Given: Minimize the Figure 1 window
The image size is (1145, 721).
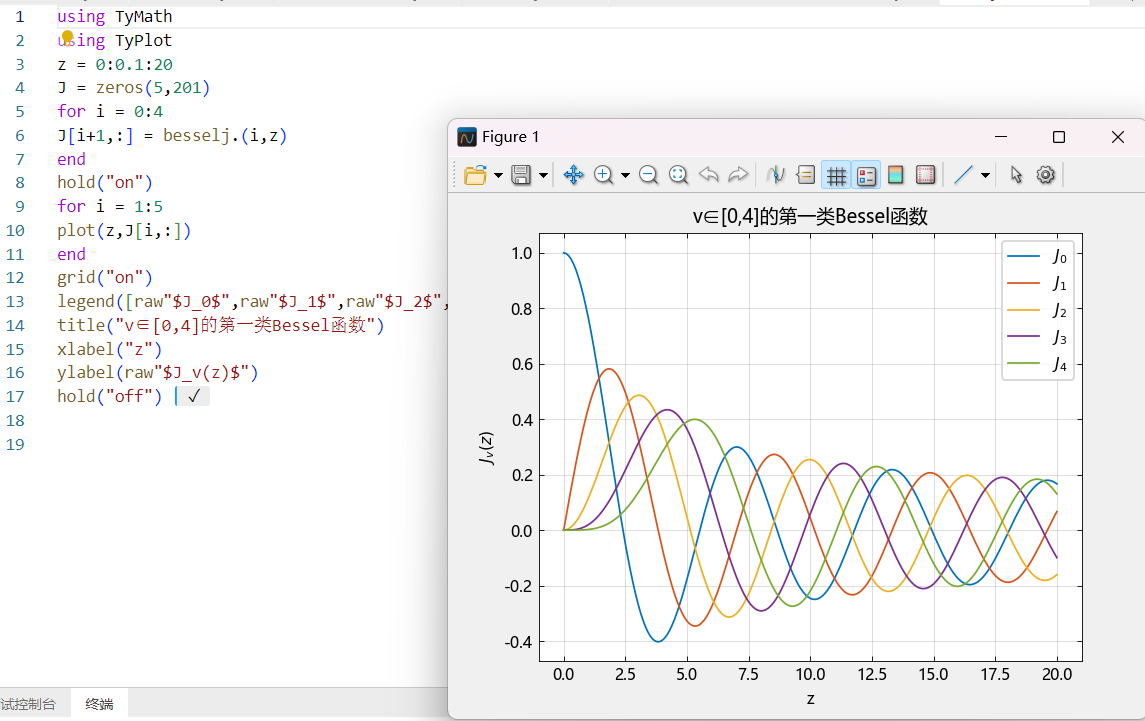Looking at the screenshot, I should pos(1001,137).
